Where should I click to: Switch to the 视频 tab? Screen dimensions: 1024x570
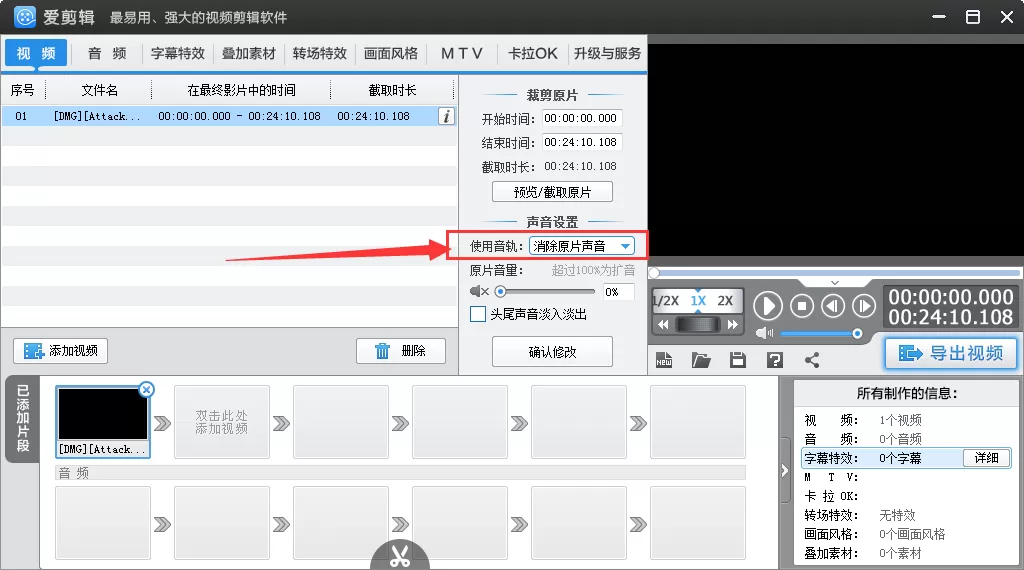click(x=36, y=54)
